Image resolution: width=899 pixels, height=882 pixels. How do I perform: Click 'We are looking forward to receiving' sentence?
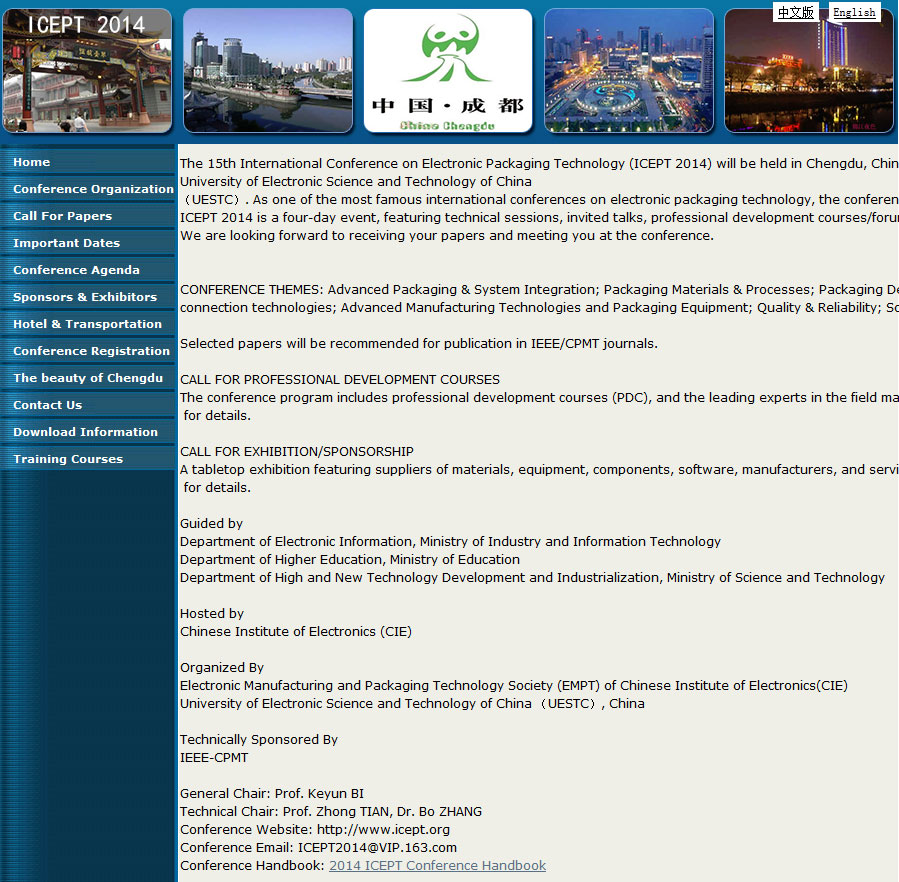click(447, 236)
